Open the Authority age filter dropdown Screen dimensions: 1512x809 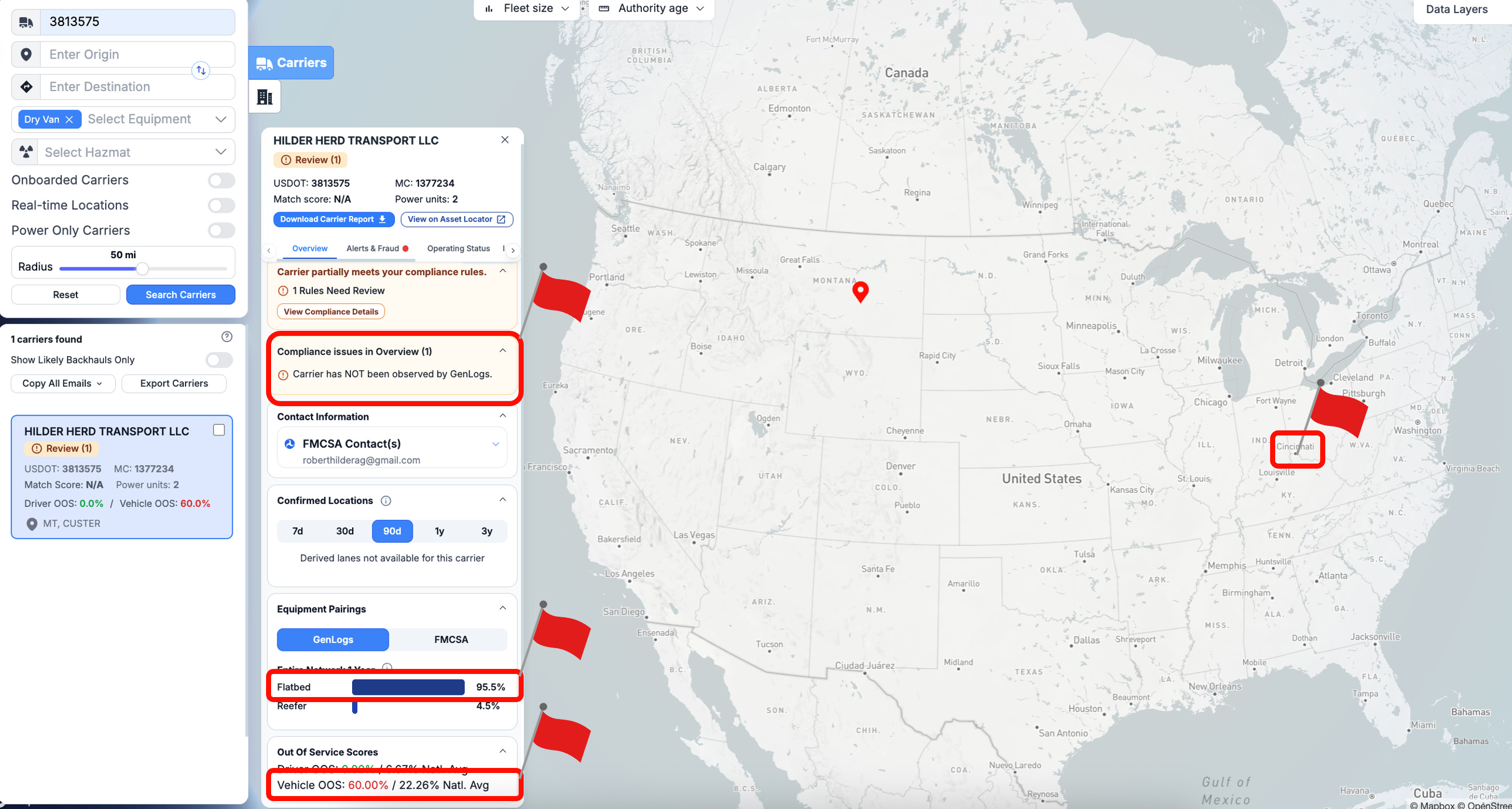coord(651,8)
